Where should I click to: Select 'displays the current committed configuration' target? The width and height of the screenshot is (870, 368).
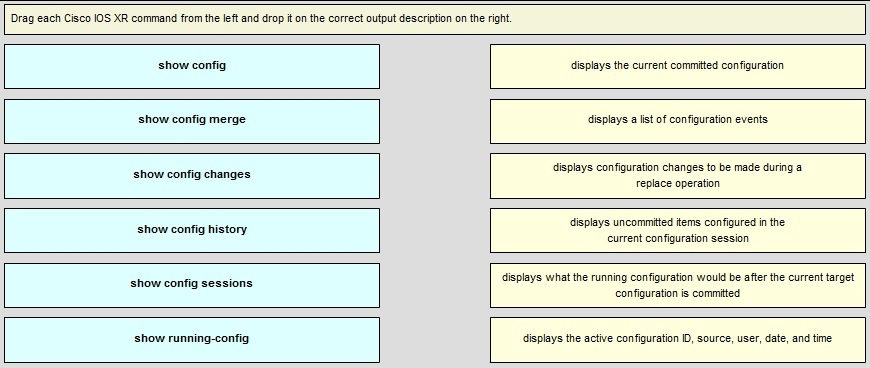(677, 66)
